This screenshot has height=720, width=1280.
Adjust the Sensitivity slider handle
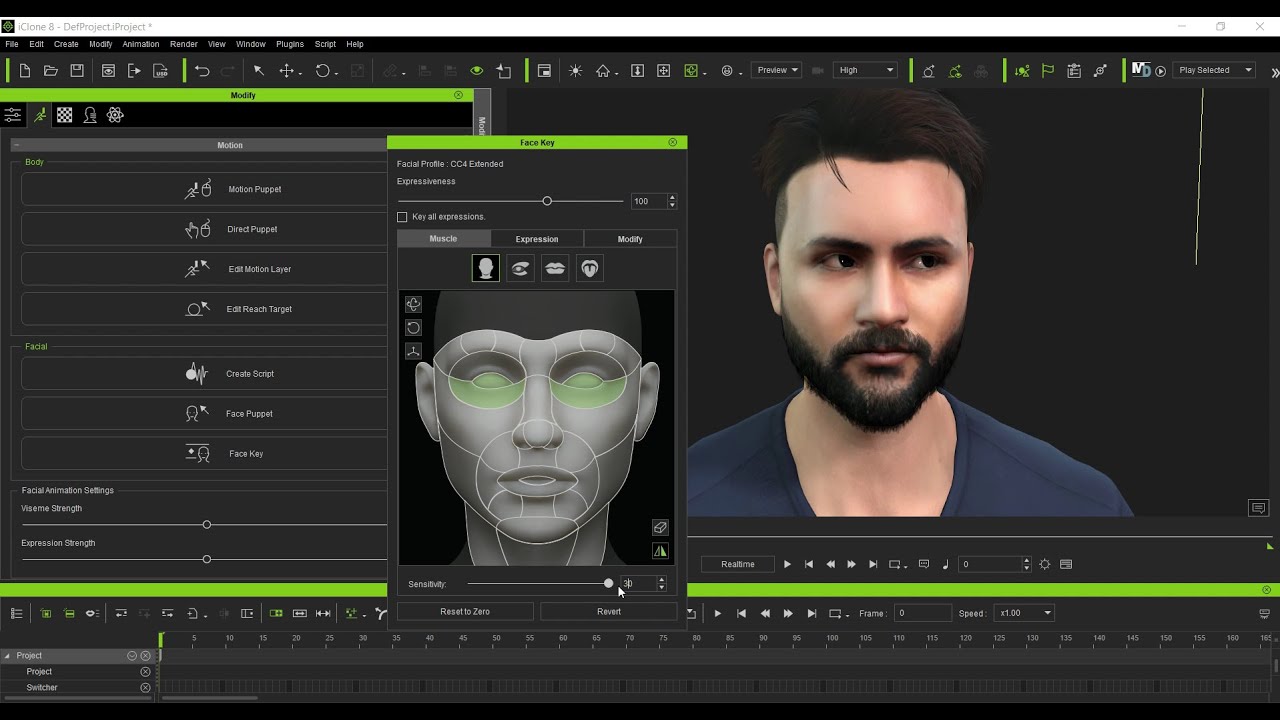tap(608, 583)
